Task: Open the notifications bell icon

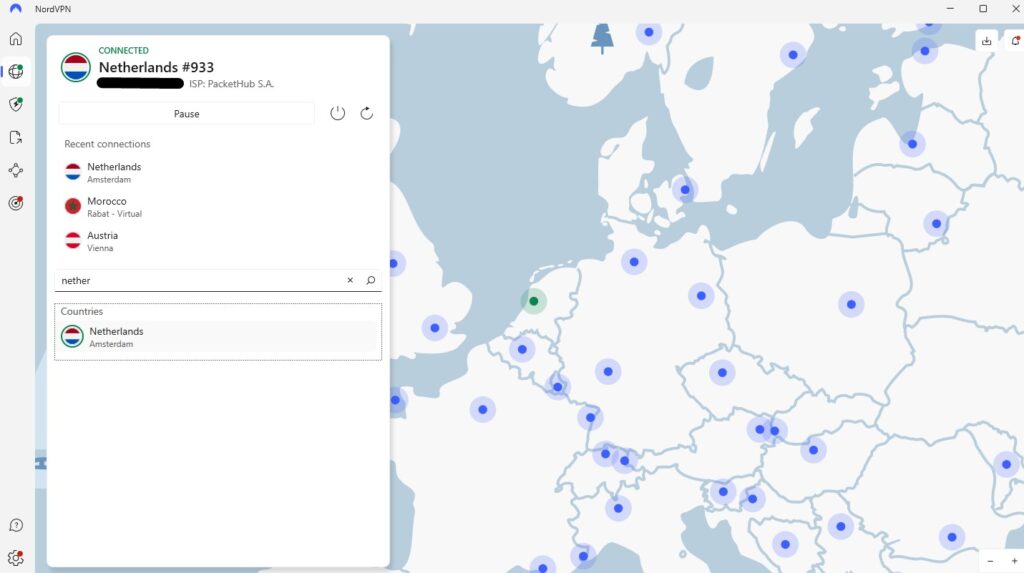Action: (1015, 41)
